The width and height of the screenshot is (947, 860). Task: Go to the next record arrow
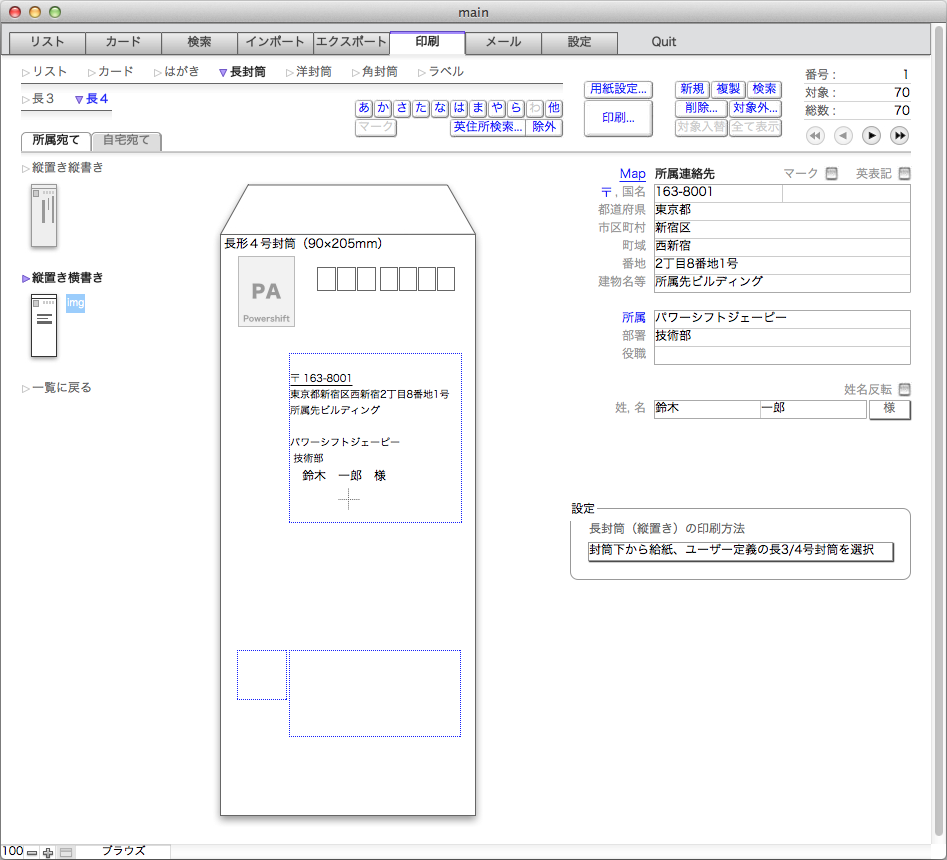(871, 136)
